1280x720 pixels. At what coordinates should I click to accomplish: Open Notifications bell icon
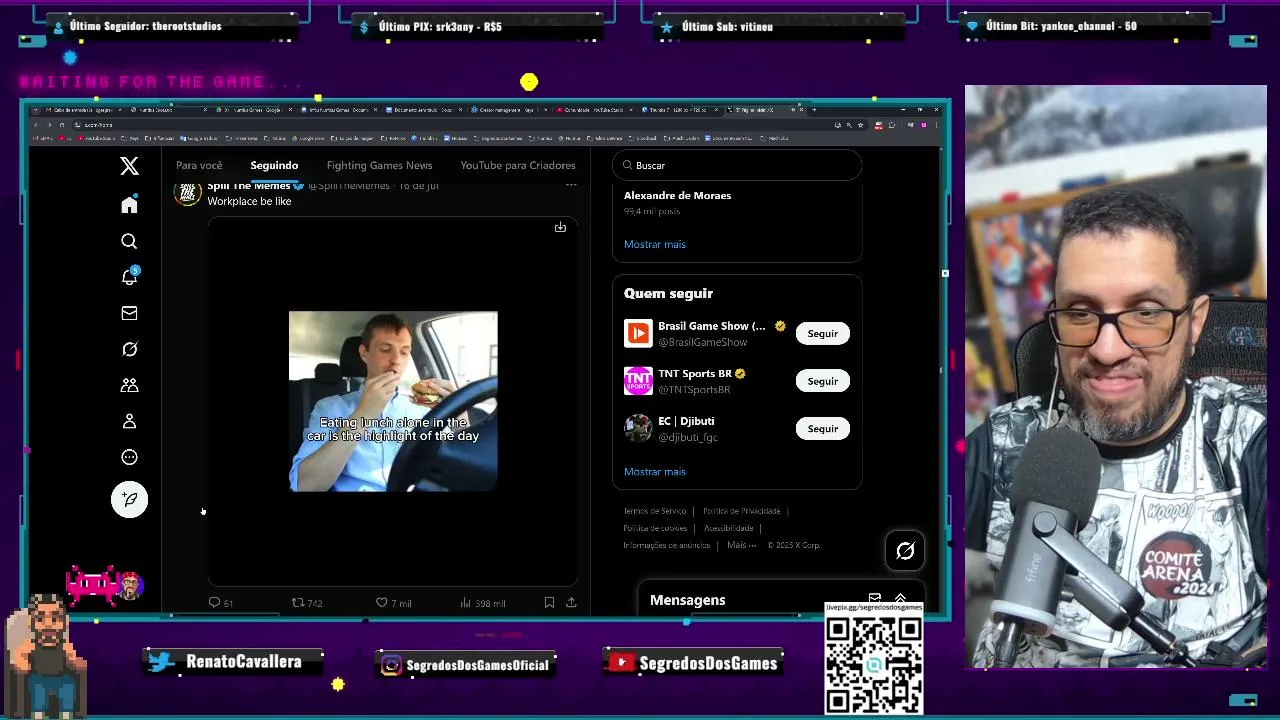[129, 277]
